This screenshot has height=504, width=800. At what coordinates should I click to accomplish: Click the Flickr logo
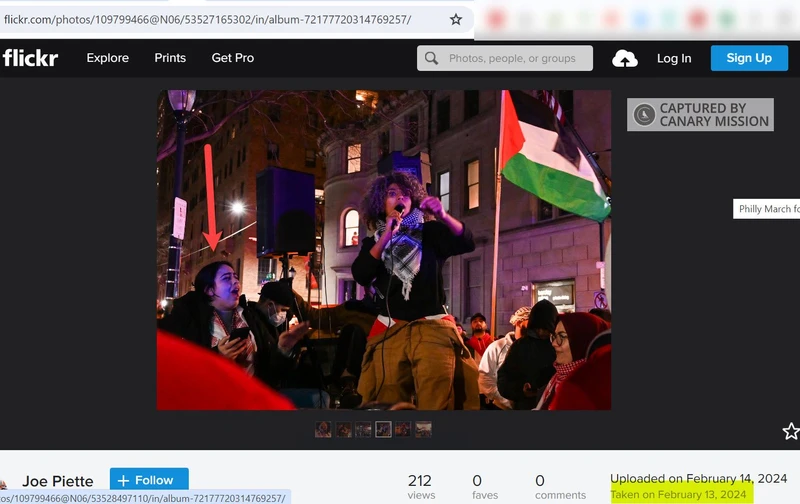[x=31, y=58]
